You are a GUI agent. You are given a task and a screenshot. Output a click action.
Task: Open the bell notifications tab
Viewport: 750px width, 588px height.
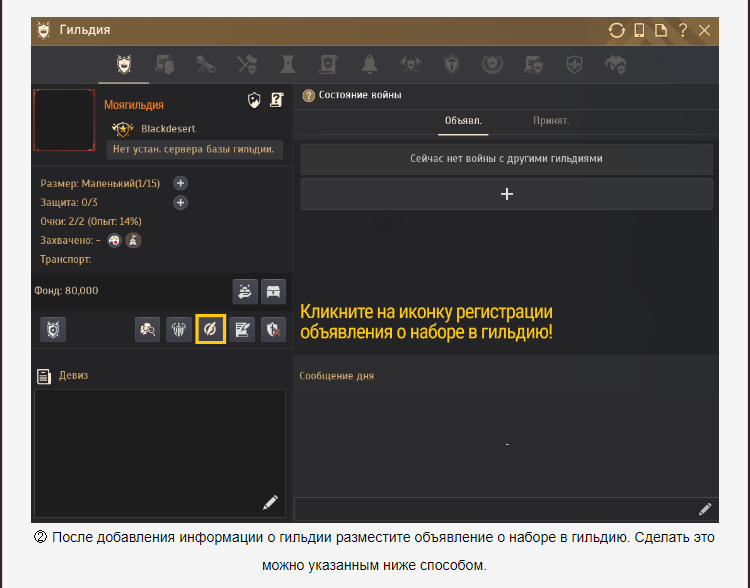coord(369,65)
